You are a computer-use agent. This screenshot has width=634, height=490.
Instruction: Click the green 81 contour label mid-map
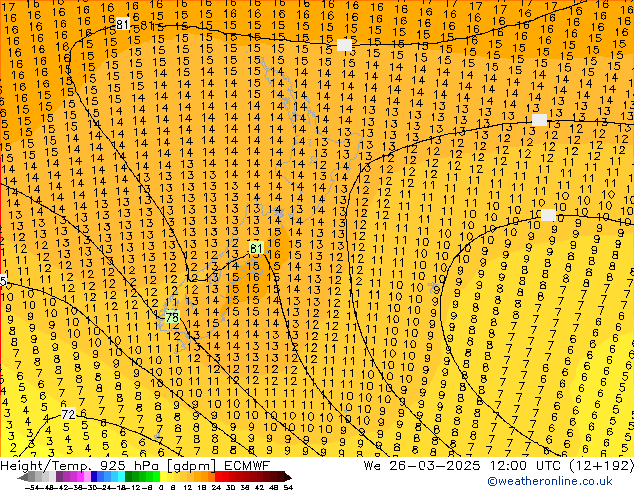pyautogui.click(x=256, y=248)
